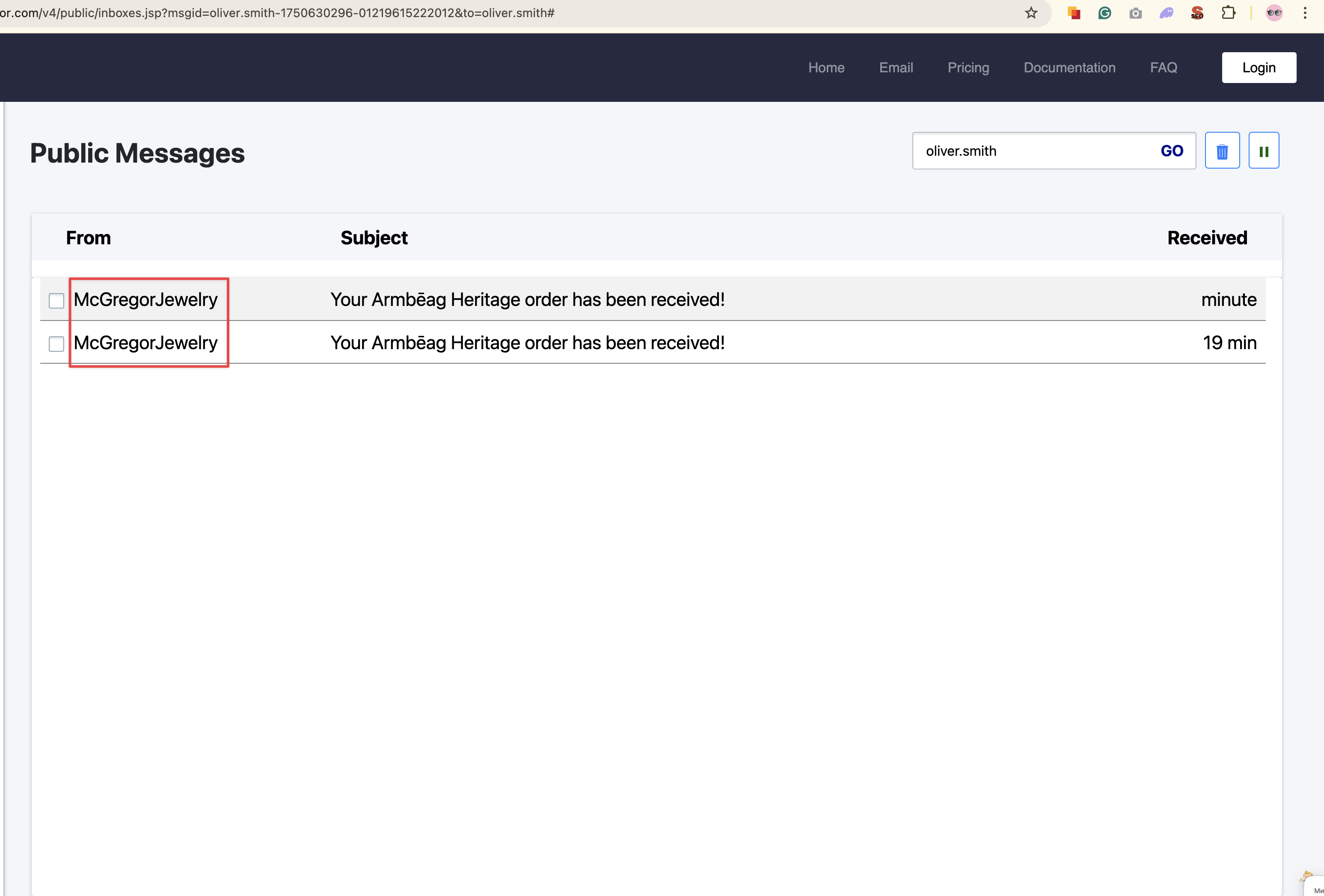This screenshot has width=1324, height=896.
Task: Navigate to the FAQ page
Action: point(1163,68)
